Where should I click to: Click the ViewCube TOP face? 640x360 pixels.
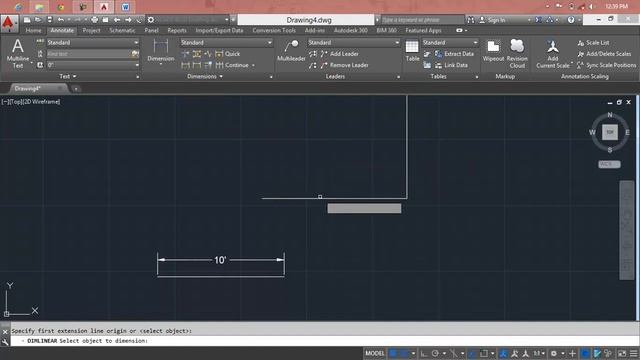[610, 132]
